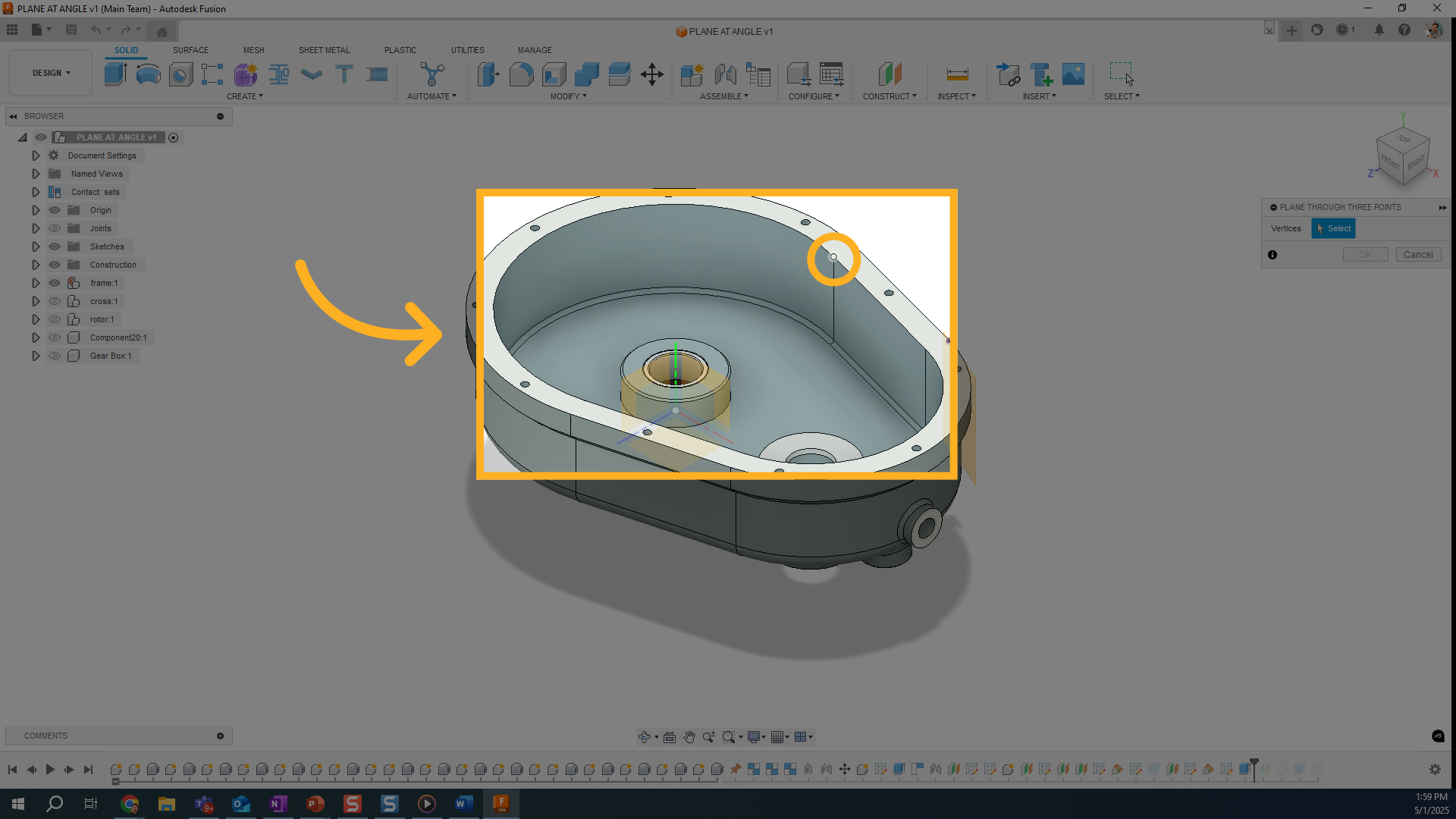
Task: Click the Construct plane icon
Action: point(890,74)
